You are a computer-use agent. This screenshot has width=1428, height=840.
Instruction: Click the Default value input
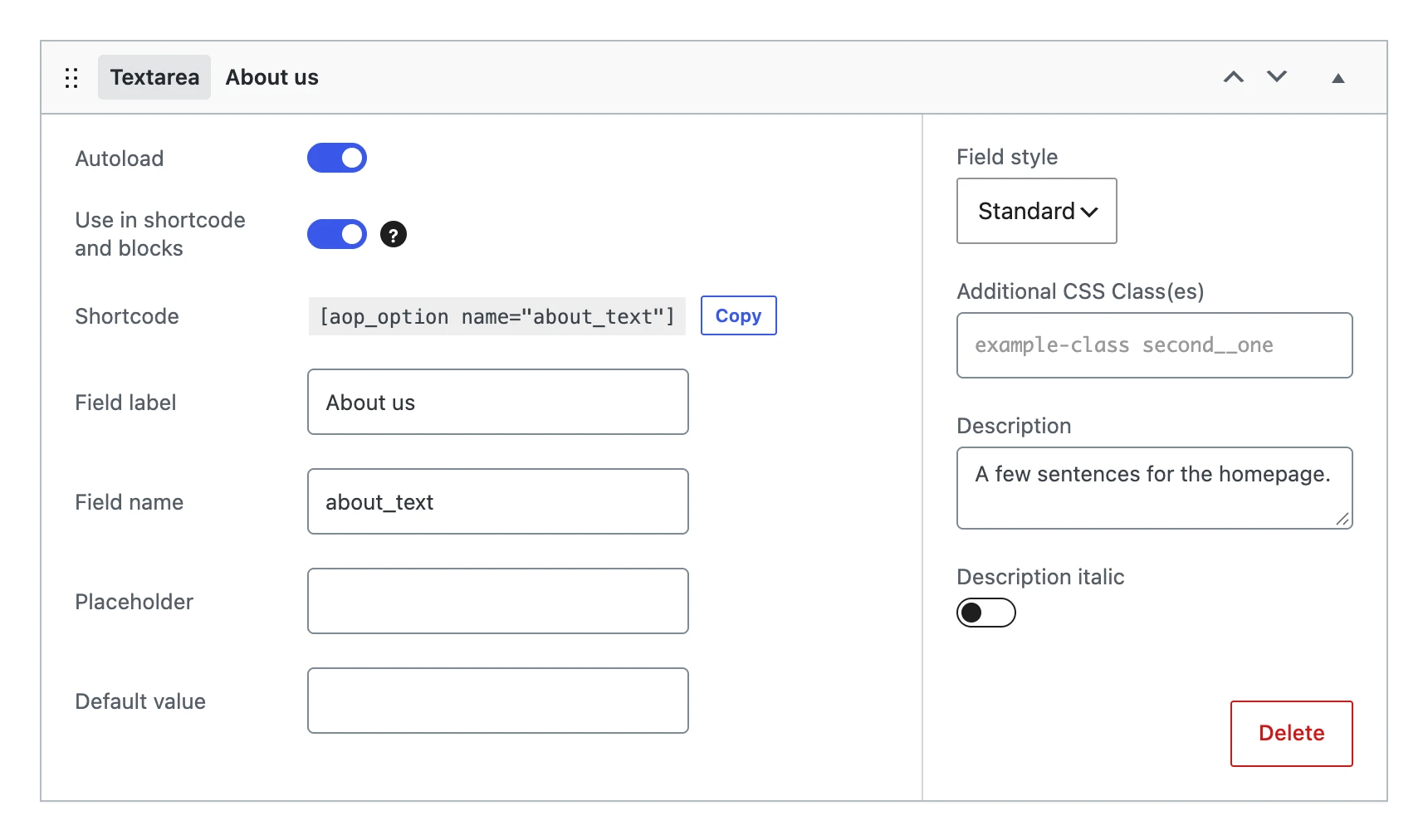tap(498, 701)
